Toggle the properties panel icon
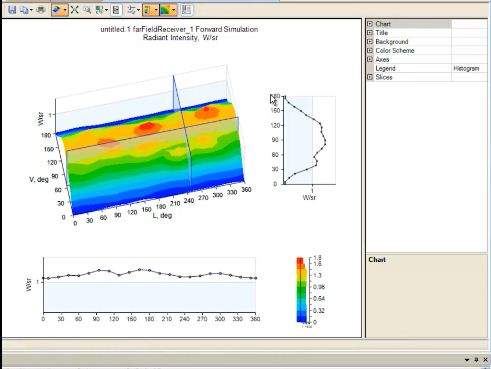The image size is (491, 369). point(186,10)
